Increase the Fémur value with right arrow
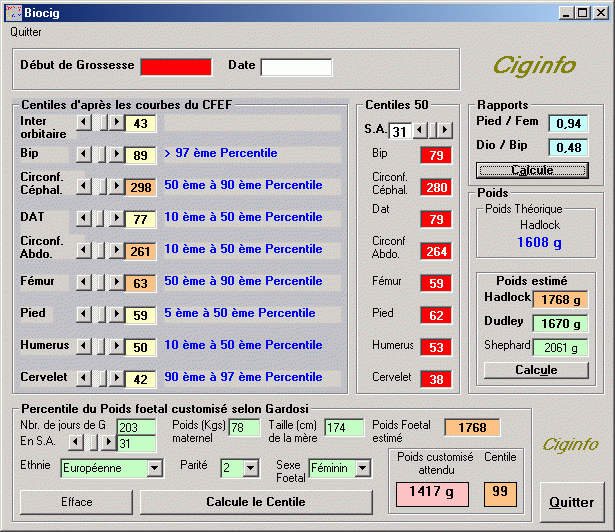This screenshot has height=532, width=615. 116,282
